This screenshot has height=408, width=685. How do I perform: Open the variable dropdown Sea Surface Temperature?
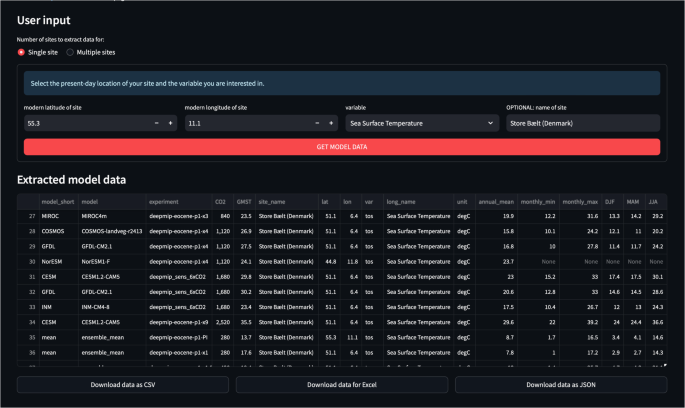422,123
